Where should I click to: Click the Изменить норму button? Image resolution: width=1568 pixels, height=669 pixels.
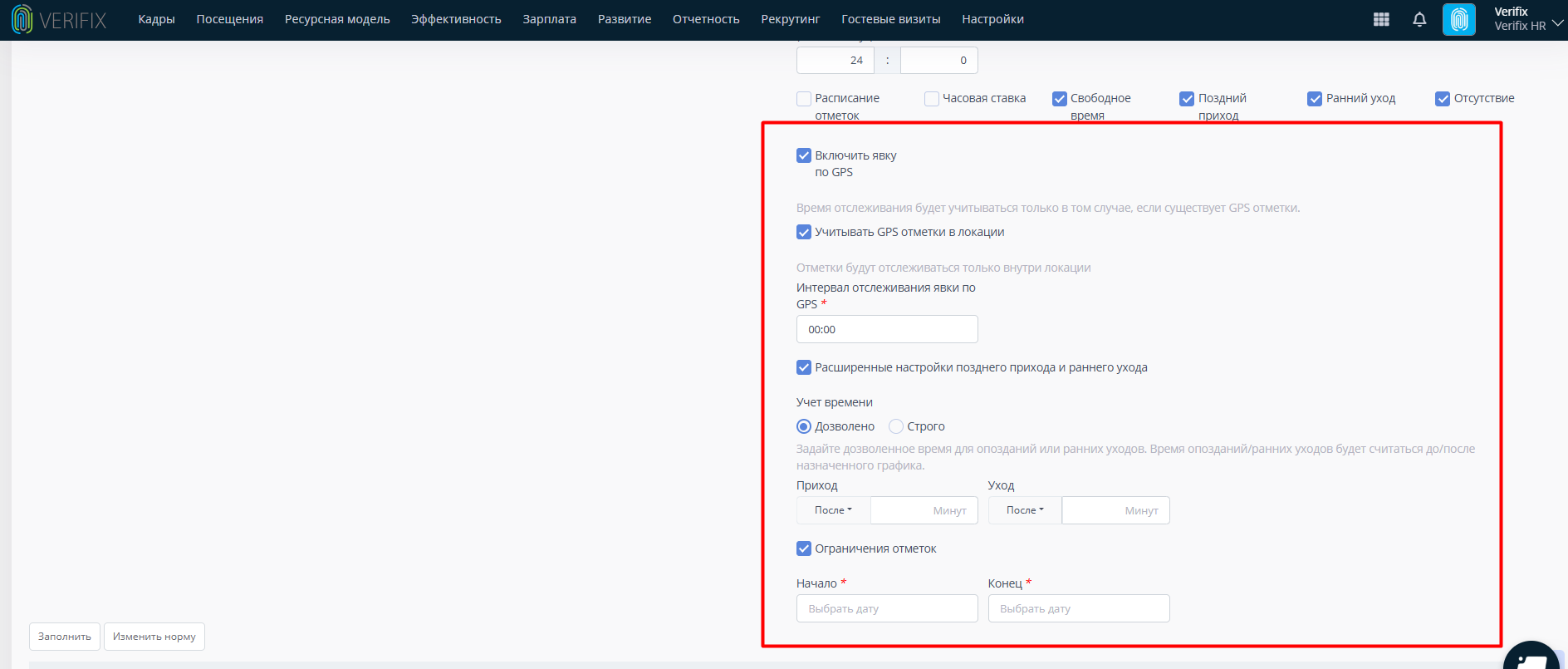154,637
